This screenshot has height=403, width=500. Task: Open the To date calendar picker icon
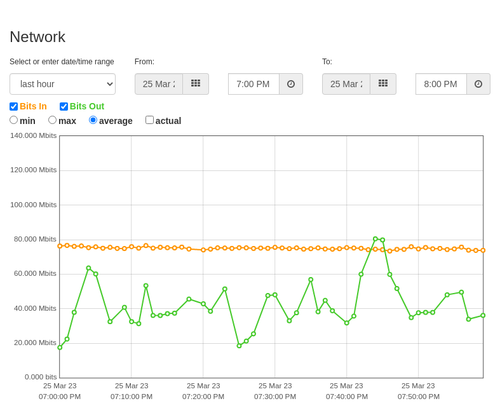(x=383, y=84)
